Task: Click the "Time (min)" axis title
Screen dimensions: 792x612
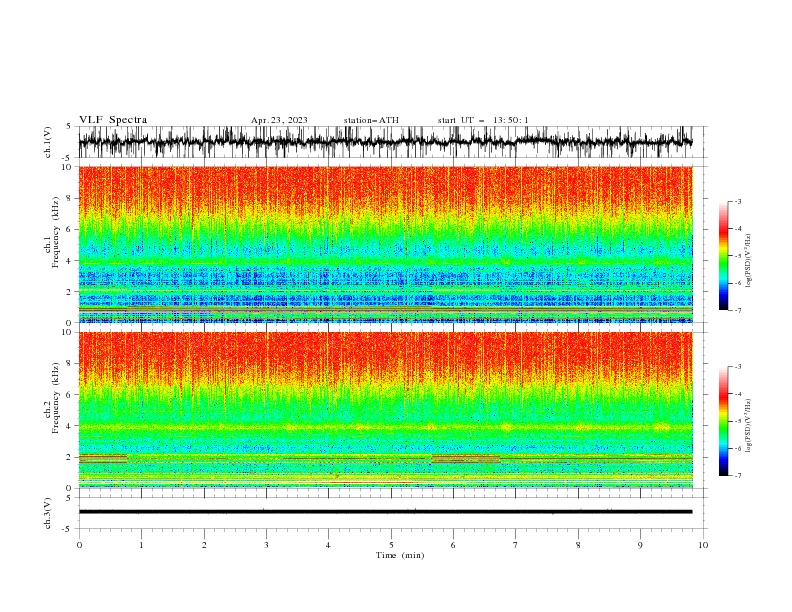Action: tap(400, 555)
